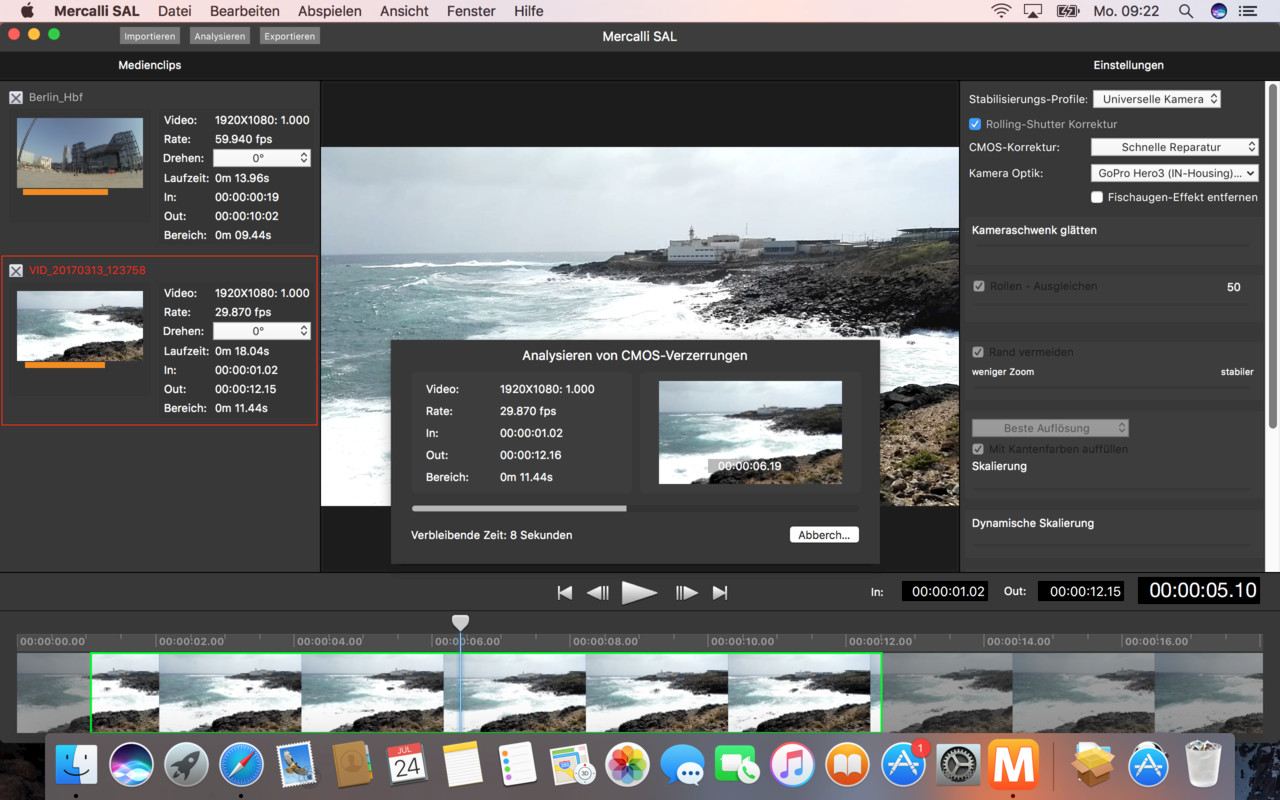Click the Mercalli M icon in Dock
Viewport: 1280px width, 800px height.
pos(1013,766)
